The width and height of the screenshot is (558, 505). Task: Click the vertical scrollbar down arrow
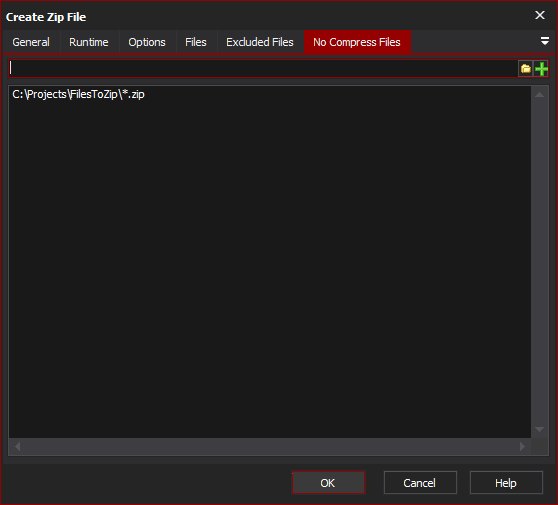pos(539,429)
